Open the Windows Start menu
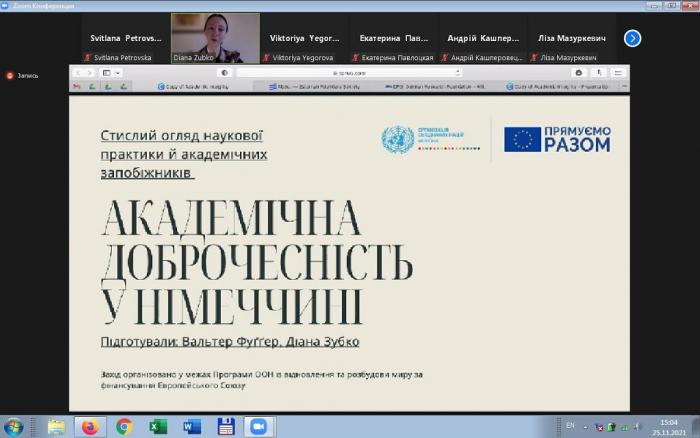The width and height of the screenshot is (700, 438). [14, 427]
